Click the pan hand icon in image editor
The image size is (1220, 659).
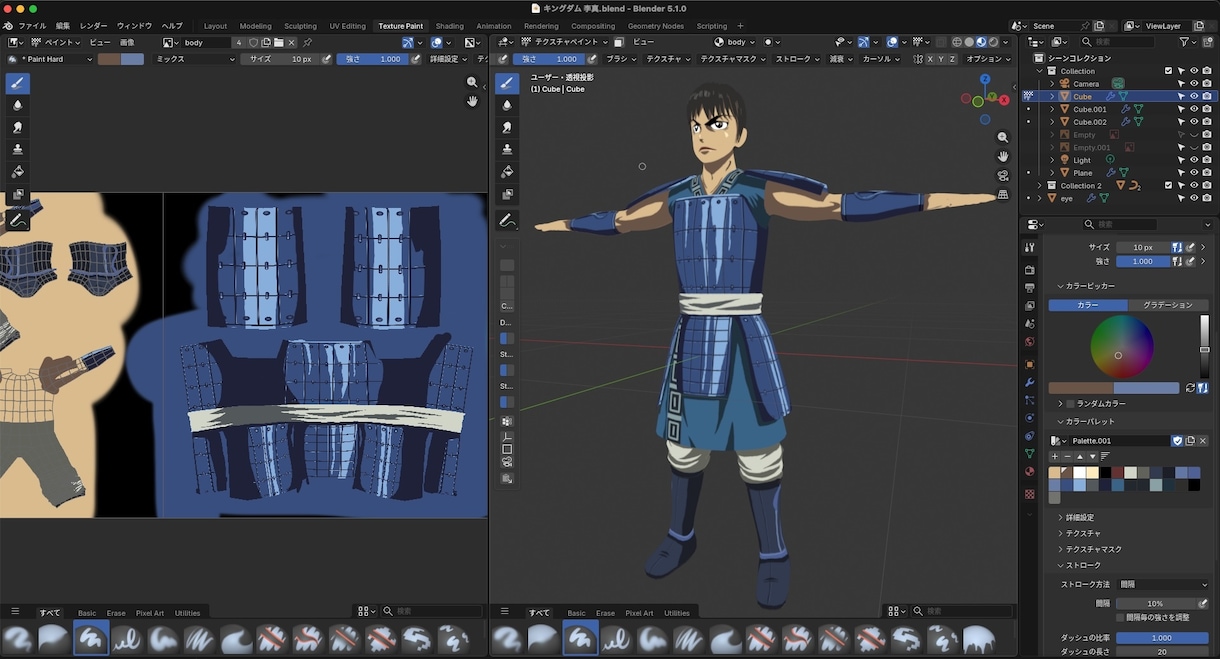tap(472, 101)
